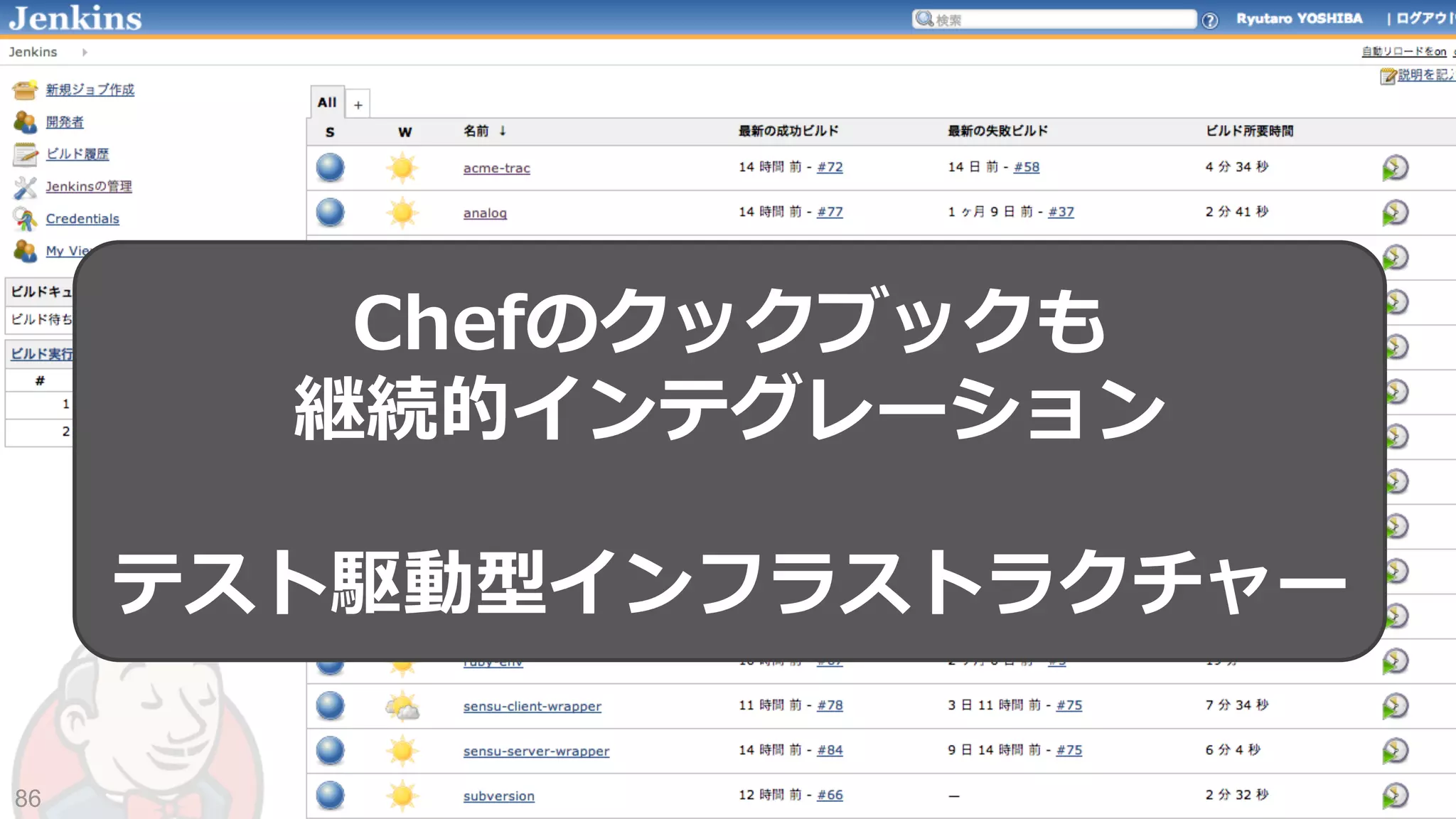Image resolution: width=1456 pixels, height=819 pixels.
Task: Click user name Ryutaro YOSHIBA
Action: (1300, 18)
